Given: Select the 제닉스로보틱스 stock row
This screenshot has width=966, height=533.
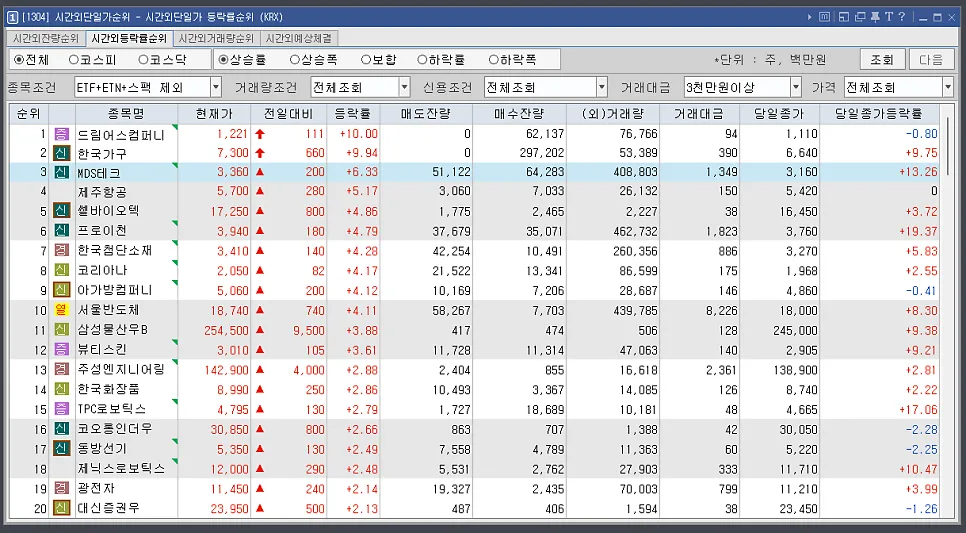Looking at the screenshot, I should [474, 469].
